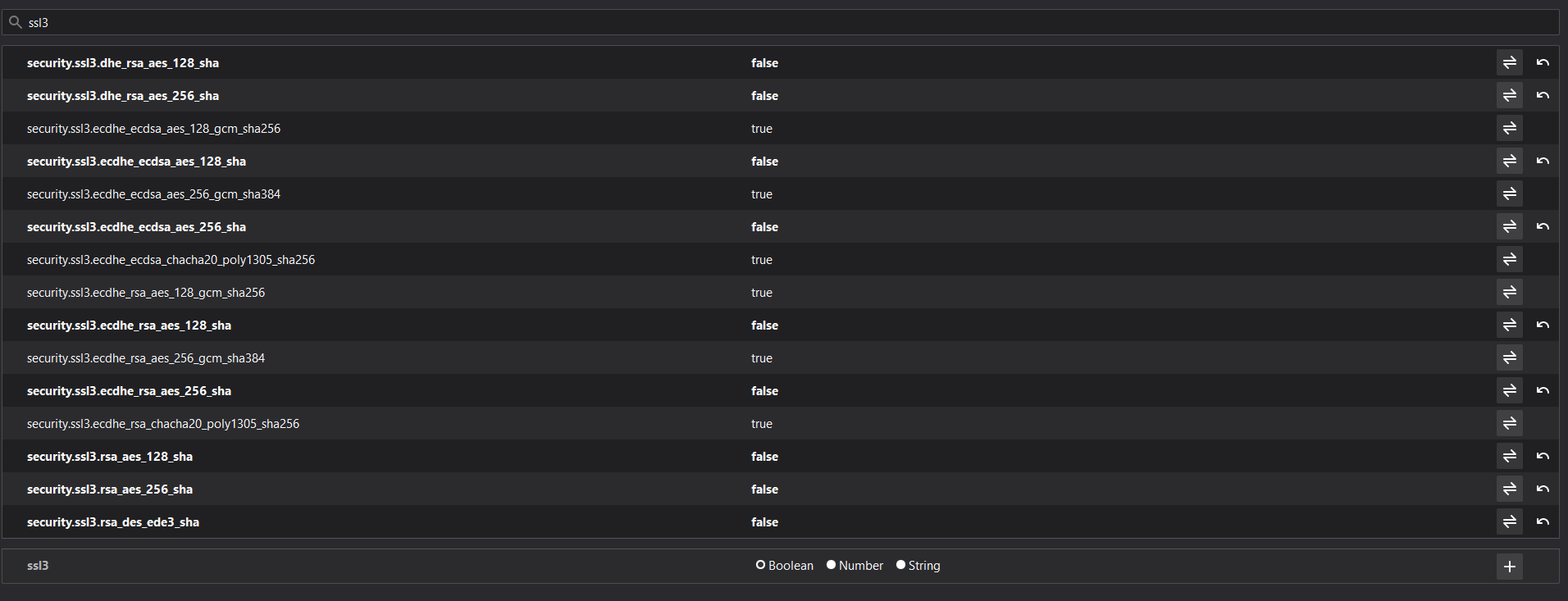Select the Number type option
The height and width of the screenshot is (601, 1568).
click(855, 566)
